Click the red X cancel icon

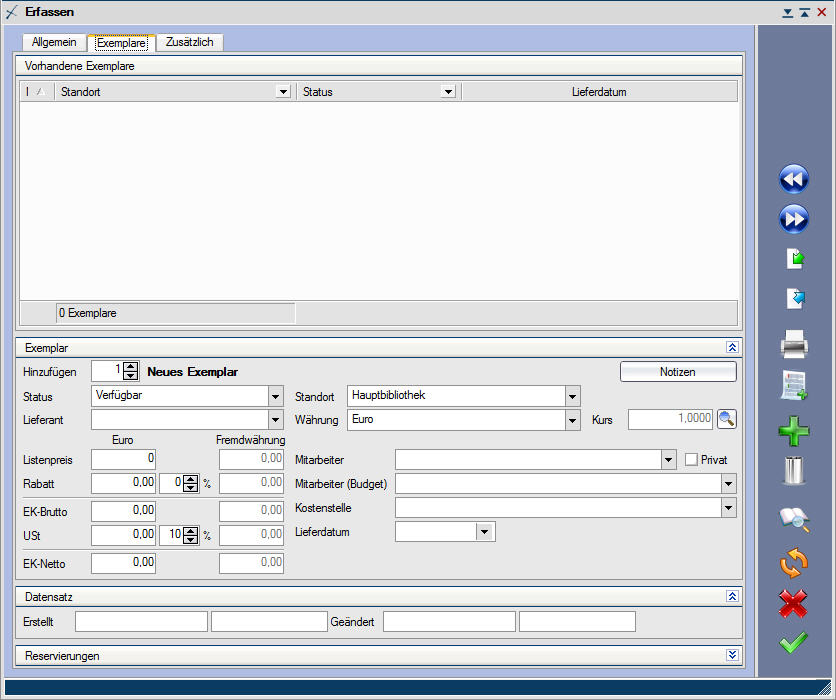point(793,602)
